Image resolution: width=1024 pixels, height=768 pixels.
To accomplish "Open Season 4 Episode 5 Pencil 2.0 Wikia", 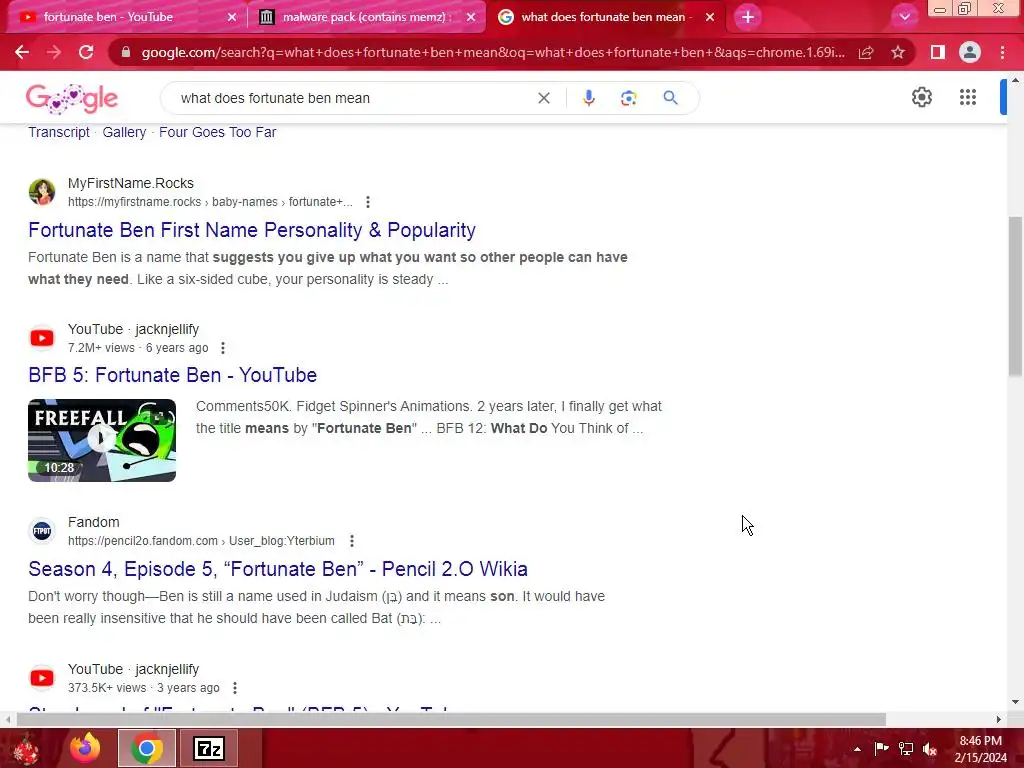I will point(278,569).
